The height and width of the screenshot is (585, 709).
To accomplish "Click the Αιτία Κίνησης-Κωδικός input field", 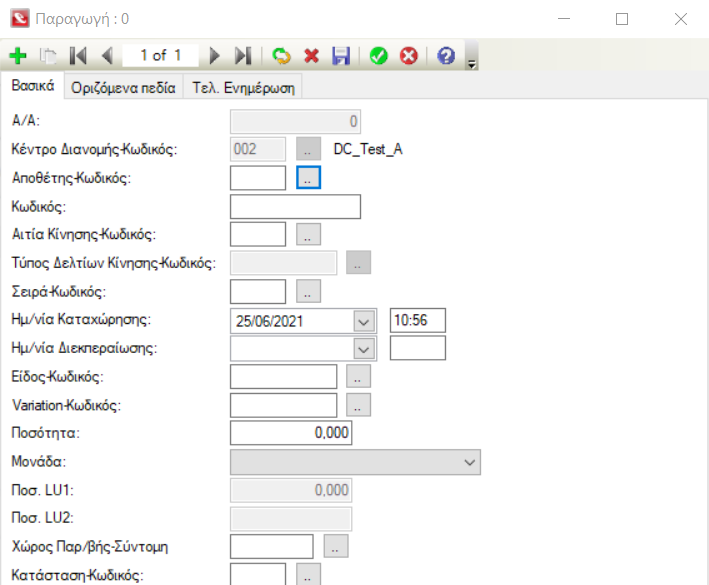I will point(258,234).
